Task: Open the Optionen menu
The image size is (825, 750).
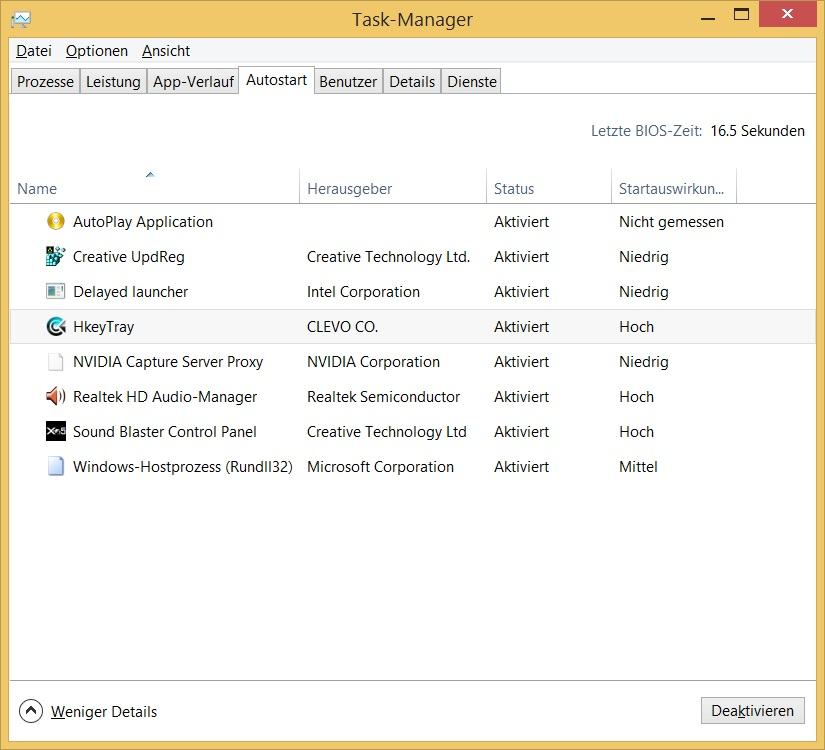Action: point(97,51)
